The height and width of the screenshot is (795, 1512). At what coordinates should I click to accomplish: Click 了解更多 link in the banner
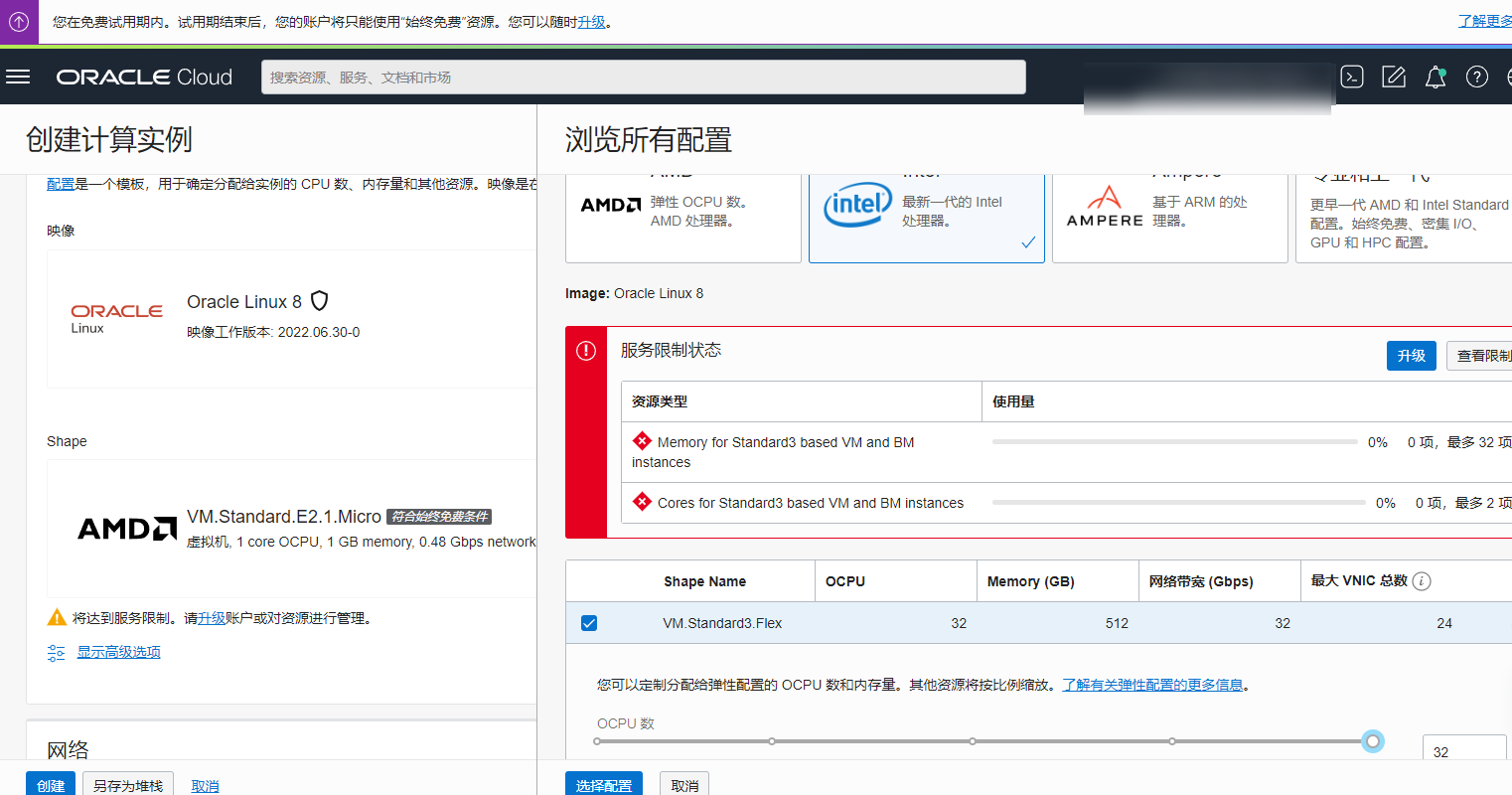click(1485, 22)
